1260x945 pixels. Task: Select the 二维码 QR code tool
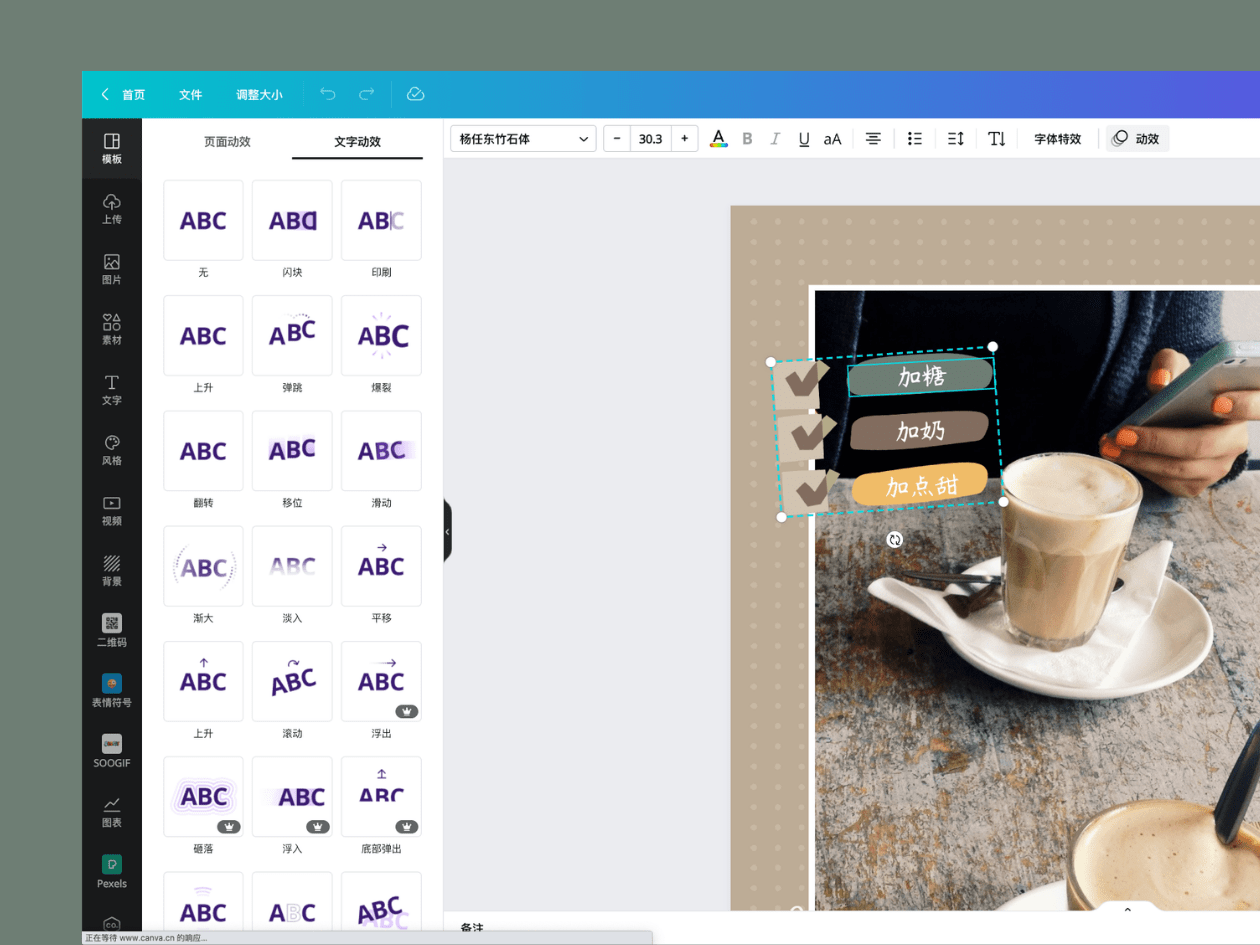[112, 631]
